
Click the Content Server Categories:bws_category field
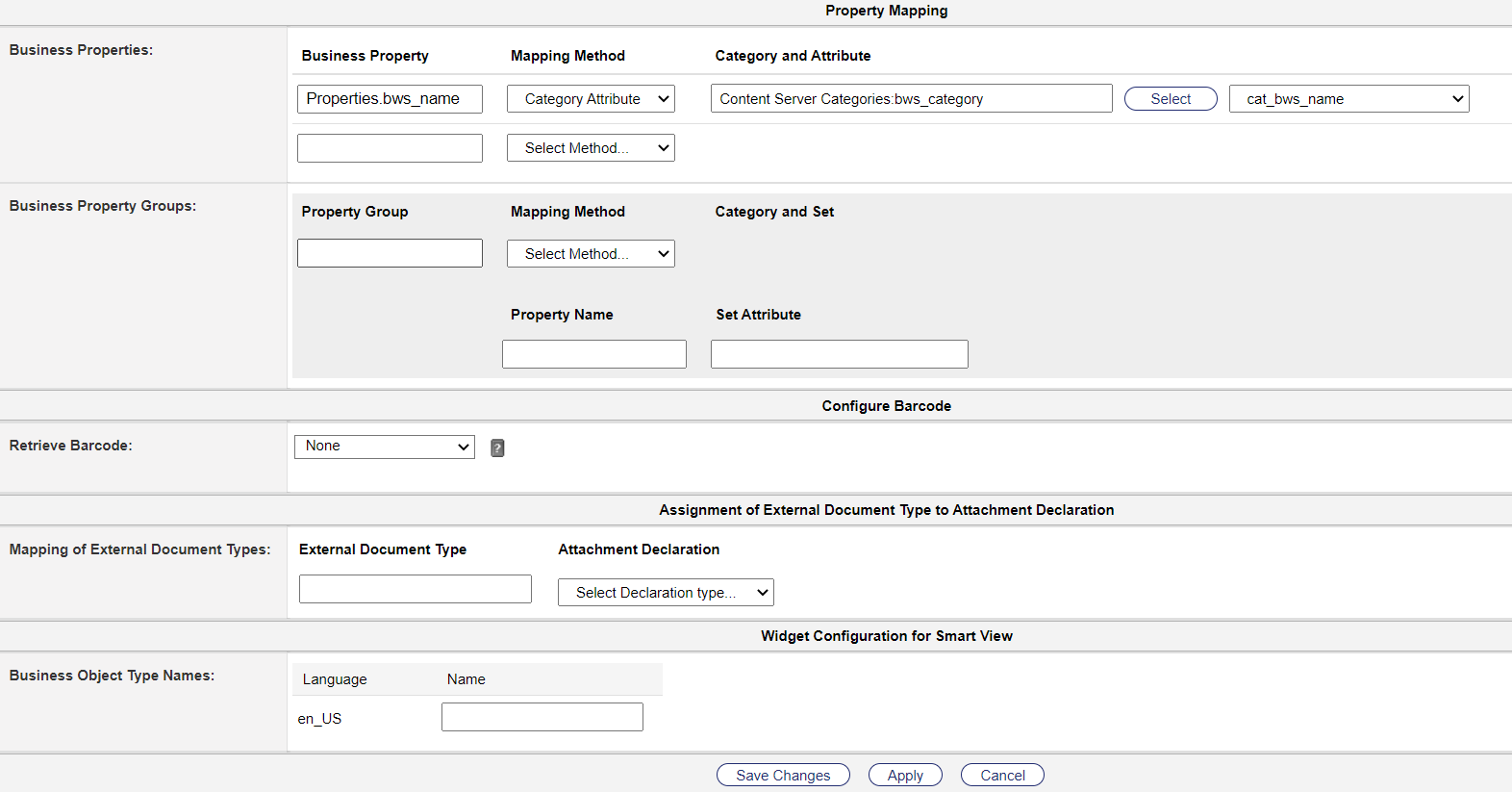pyautogui.click(x=911, y=99)
